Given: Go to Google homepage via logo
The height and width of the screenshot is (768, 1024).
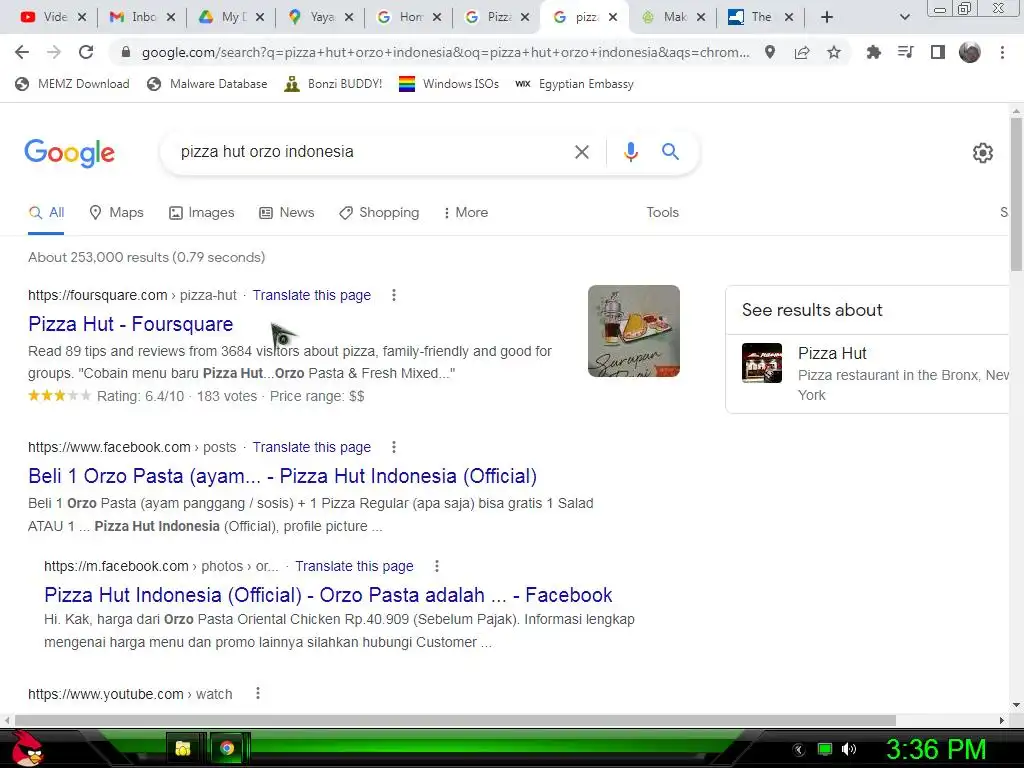Looking at the screenshot, I should [x=69, y=153].
